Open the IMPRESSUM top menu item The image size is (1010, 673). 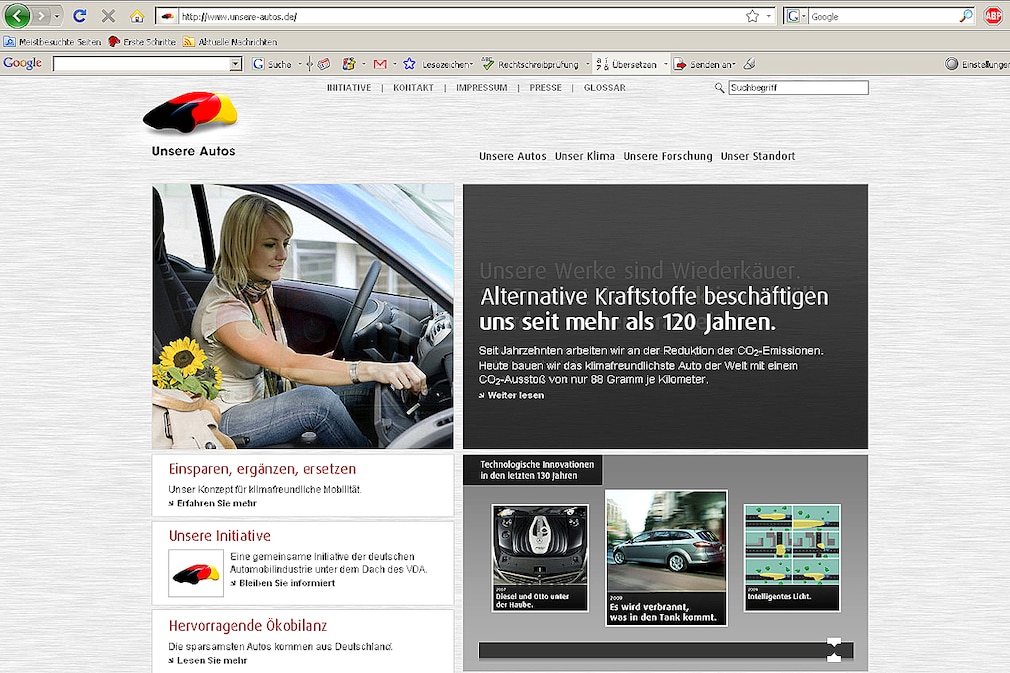point(481,88)
